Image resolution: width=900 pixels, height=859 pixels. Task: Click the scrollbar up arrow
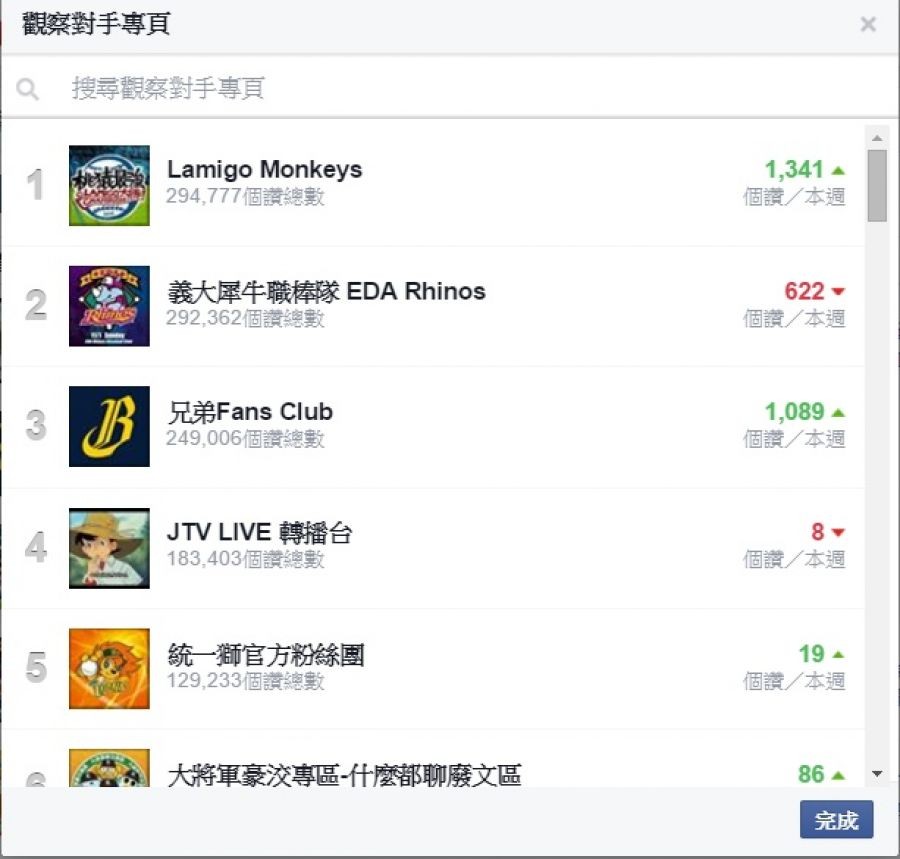pos(877,138)
